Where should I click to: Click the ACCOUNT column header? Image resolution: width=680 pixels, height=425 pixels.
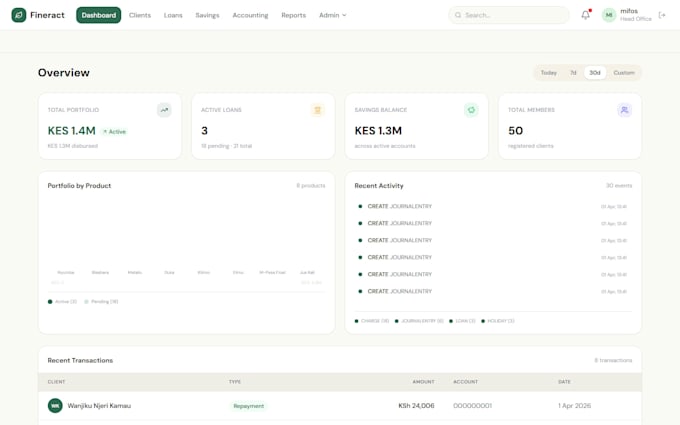point(465,382)
